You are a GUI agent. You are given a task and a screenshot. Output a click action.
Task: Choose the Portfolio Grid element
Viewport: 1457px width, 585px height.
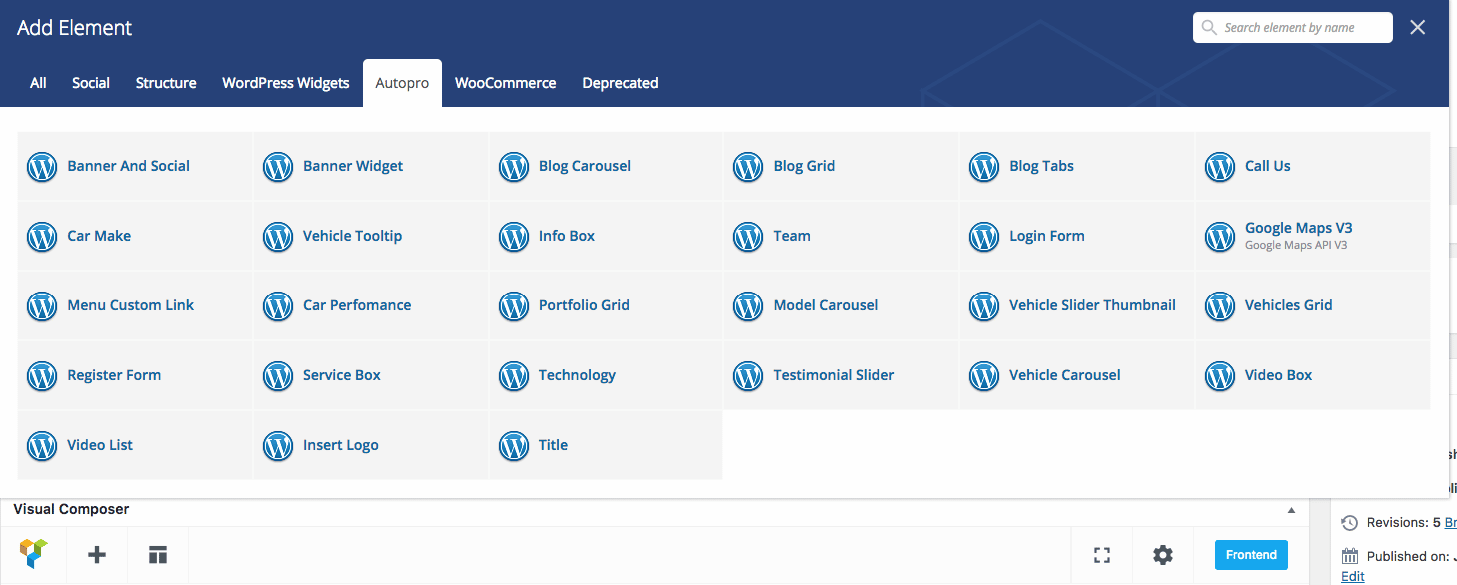click(x=606, y=305)
